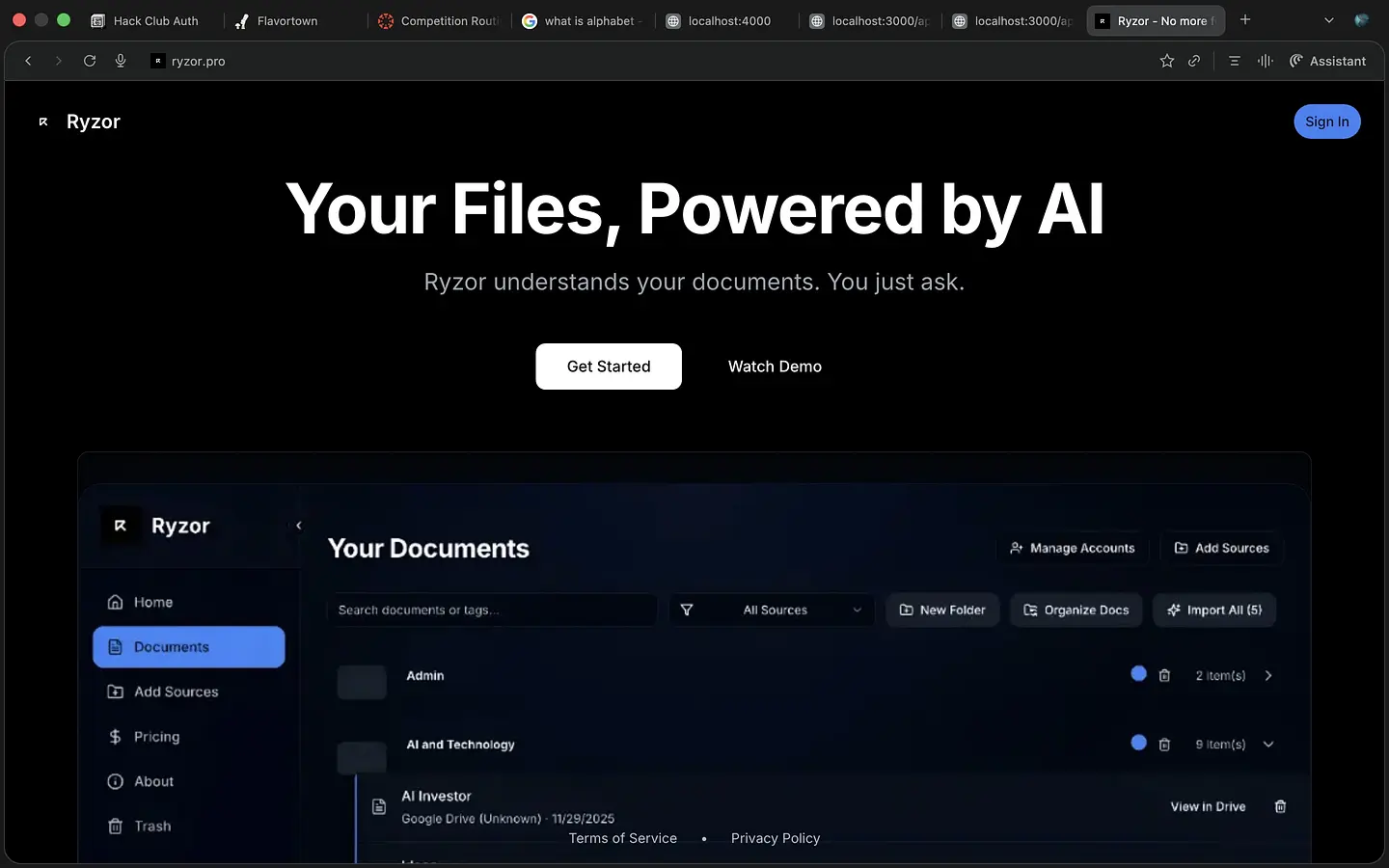Switch to the Hack Club Auth tab
1389x868 pixels.
(155, 20)
